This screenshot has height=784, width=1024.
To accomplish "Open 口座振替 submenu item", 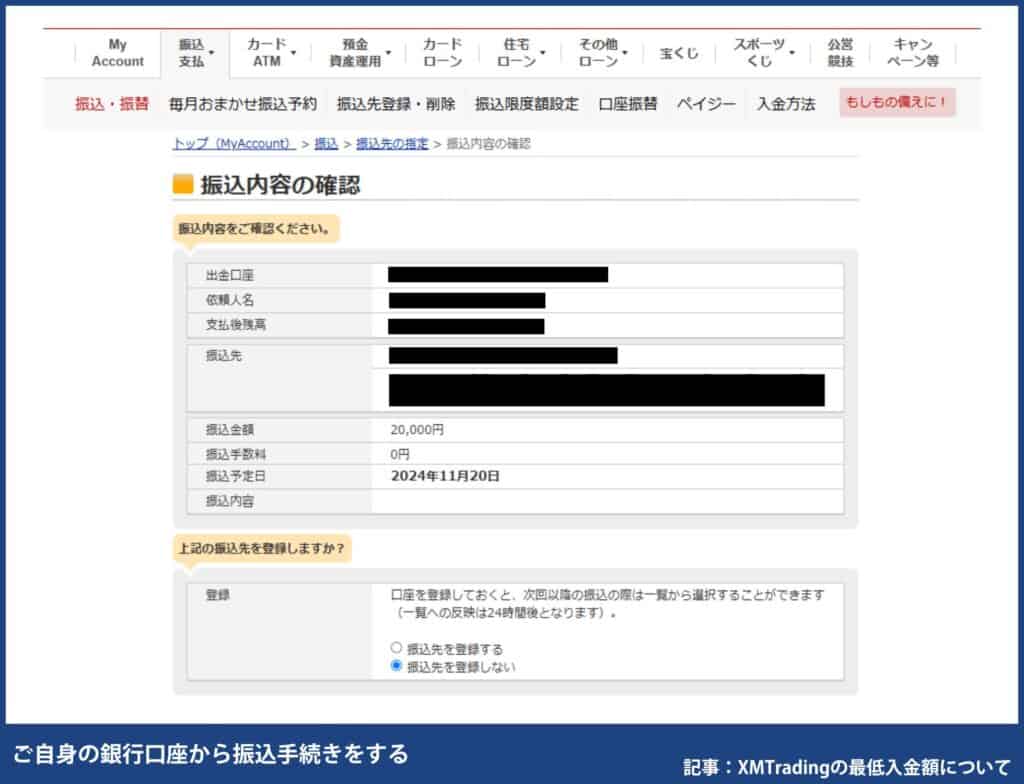I will (628, 104).
